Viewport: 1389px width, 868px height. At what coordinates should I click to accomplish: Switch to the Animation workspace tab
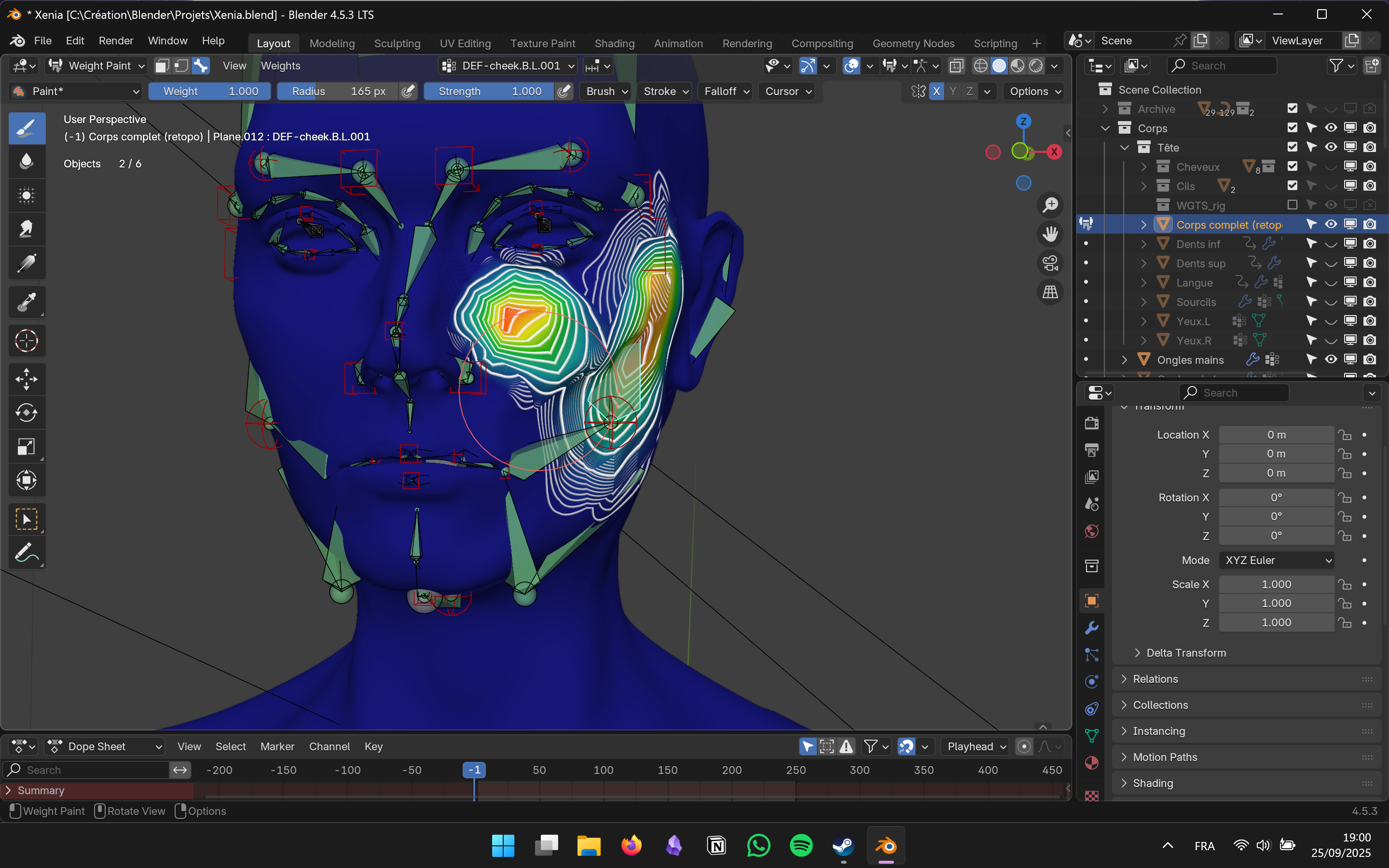[x=678, y=43]
